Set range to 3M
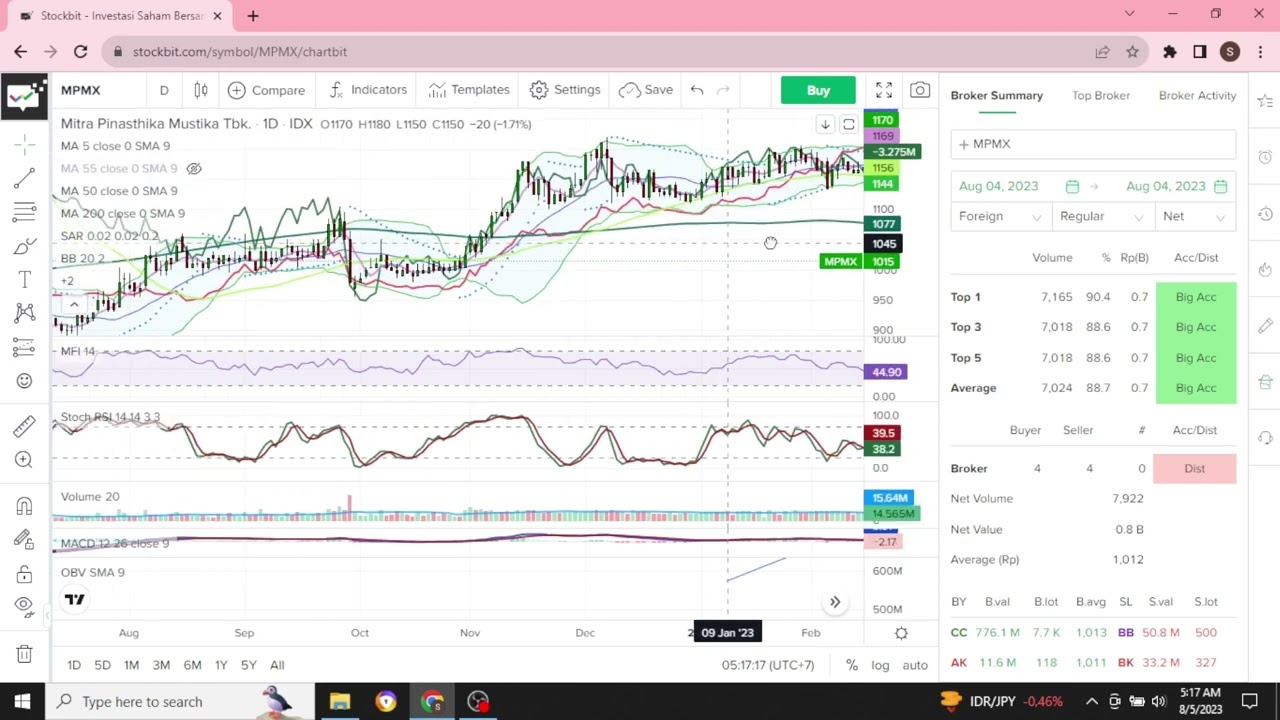Viewport: 1280px width, 720px height. coord(161,665)
